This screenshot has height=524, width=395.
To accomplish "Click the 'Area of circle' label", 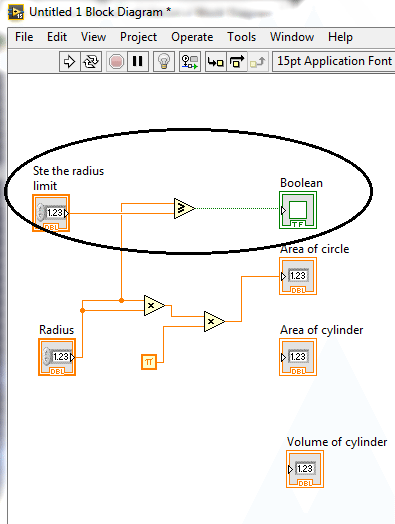I will pyautogui.click(x=314, y=249).
